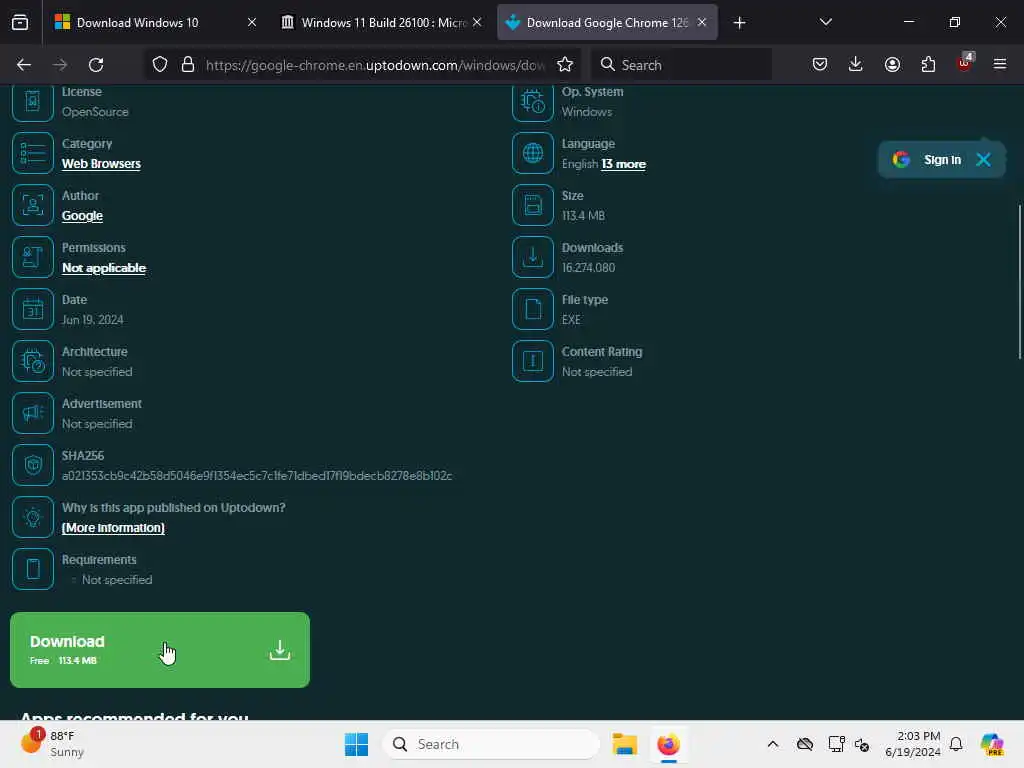Open Firefox application hamburger menu
Image resolution: width=1024 pixels, height=768 pixels.
coord(1000,65)
